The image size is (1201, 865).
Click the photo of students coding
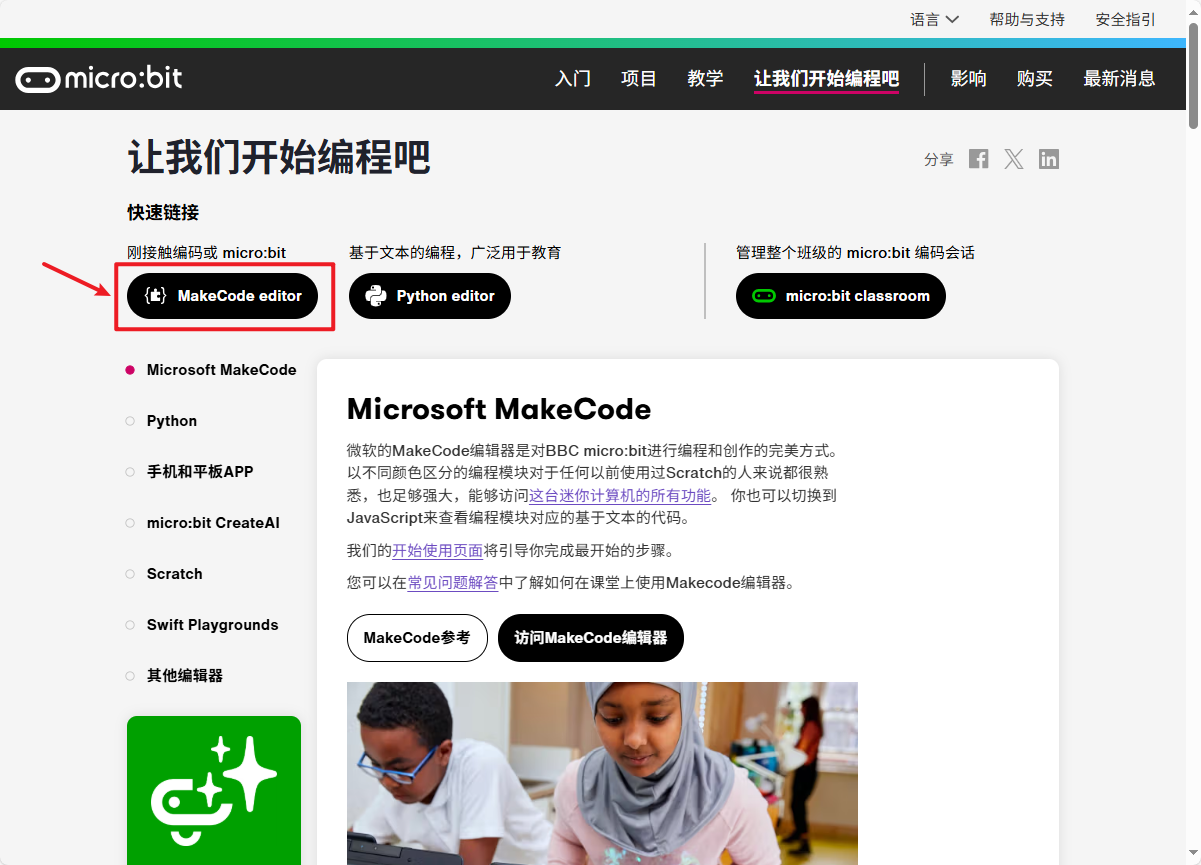[x=602, y=773]
